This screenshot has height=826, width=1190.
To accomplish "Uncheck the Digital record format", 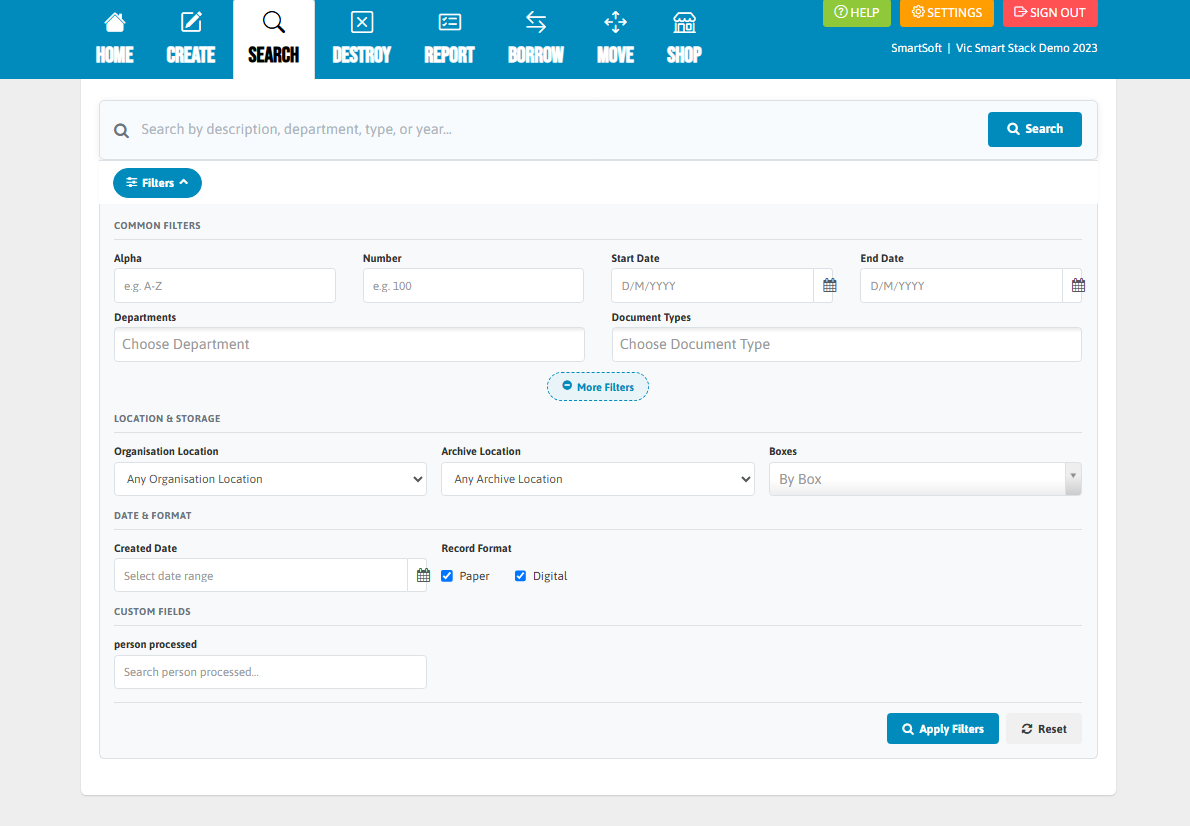I will 520,576.
